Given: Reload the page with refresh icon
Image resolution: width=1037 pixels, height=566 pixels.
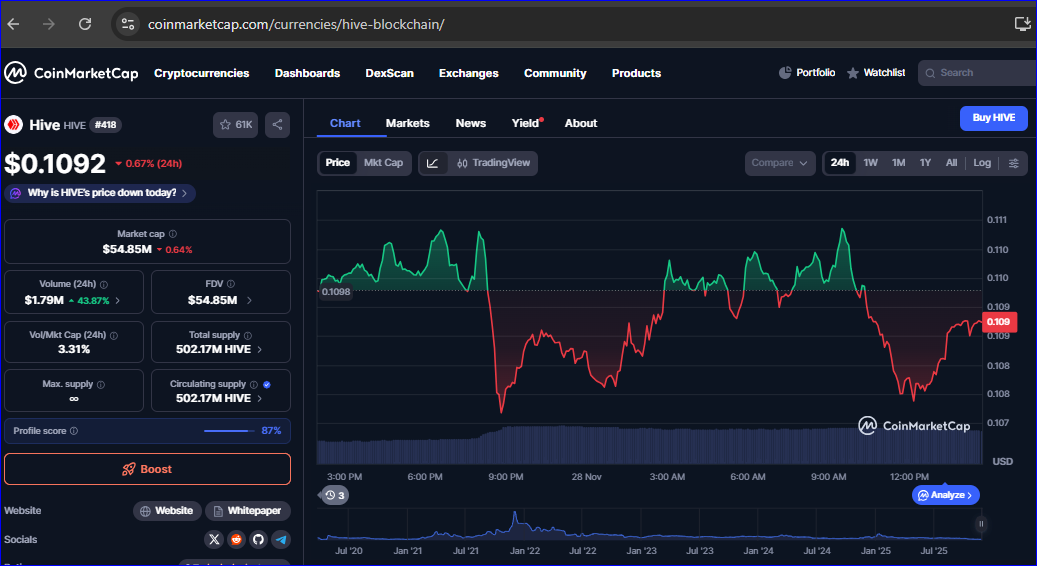Looking at the screenshot, I should (x=85, y=24).
